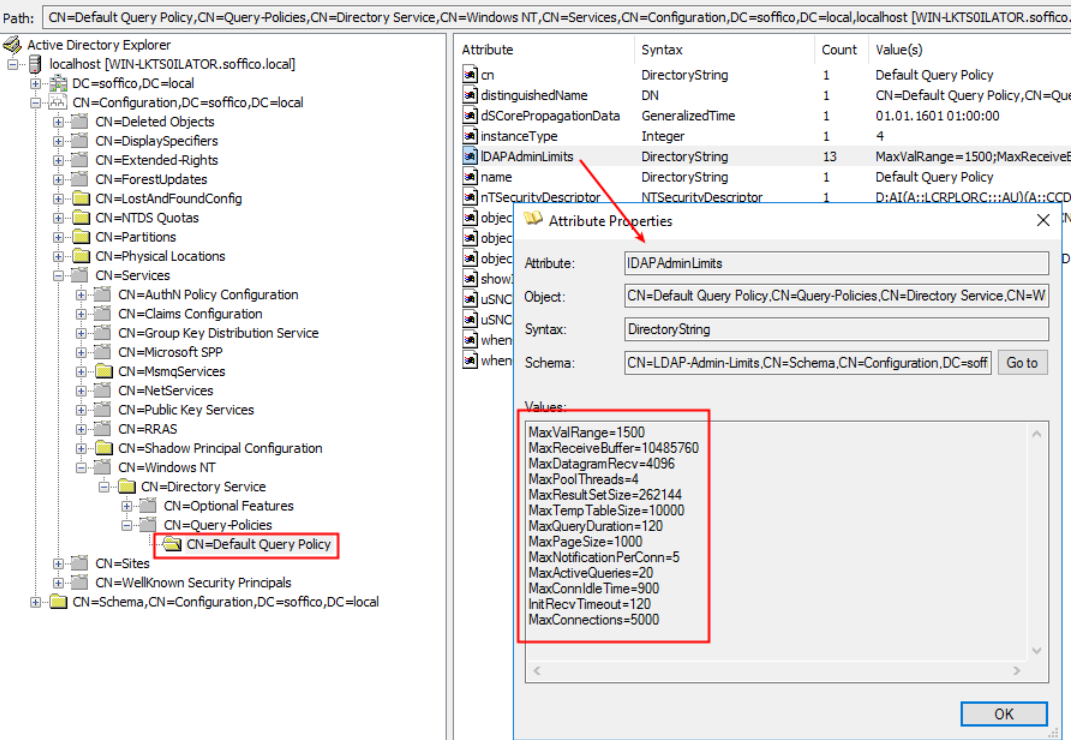The width and height of the screenshot is (1074, 740).
Task: Select CN=ForestUpdates in the tree
Action: [151, 180]
